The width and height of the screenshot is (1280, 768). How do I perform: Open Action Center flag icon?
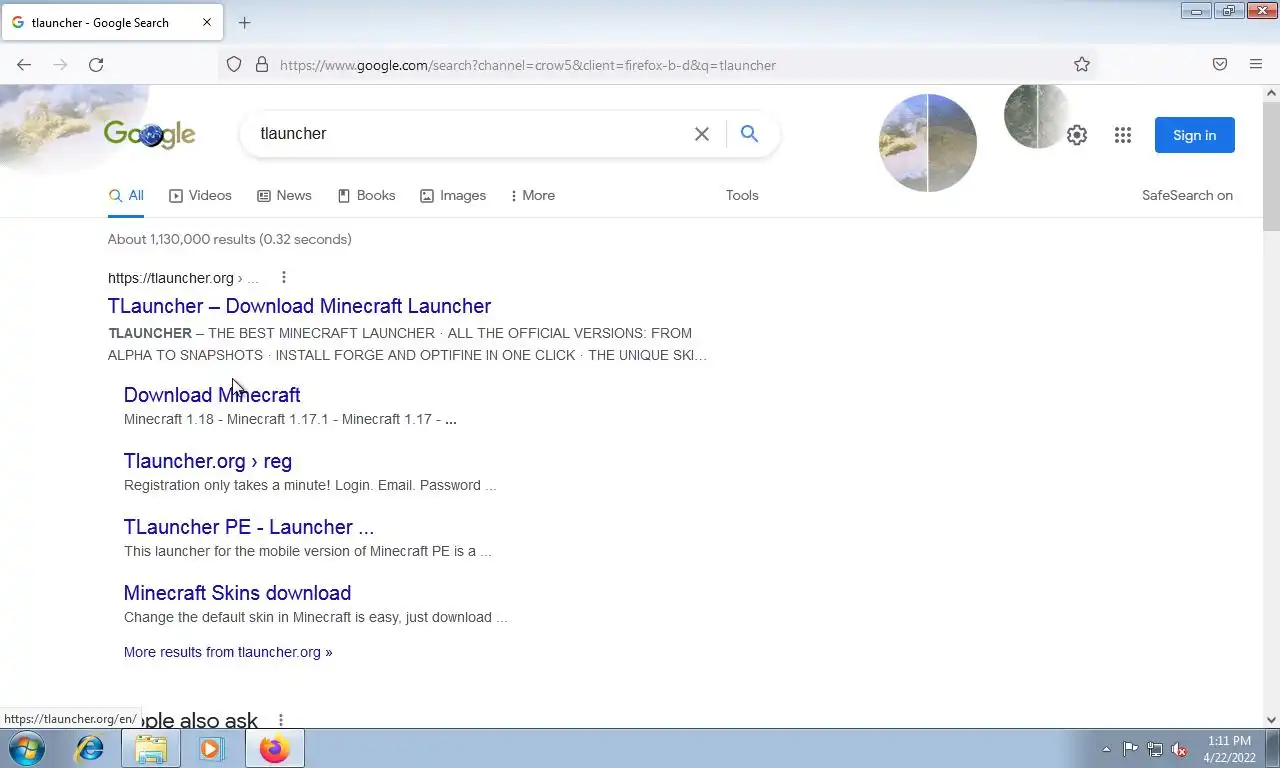[1130, 749]
